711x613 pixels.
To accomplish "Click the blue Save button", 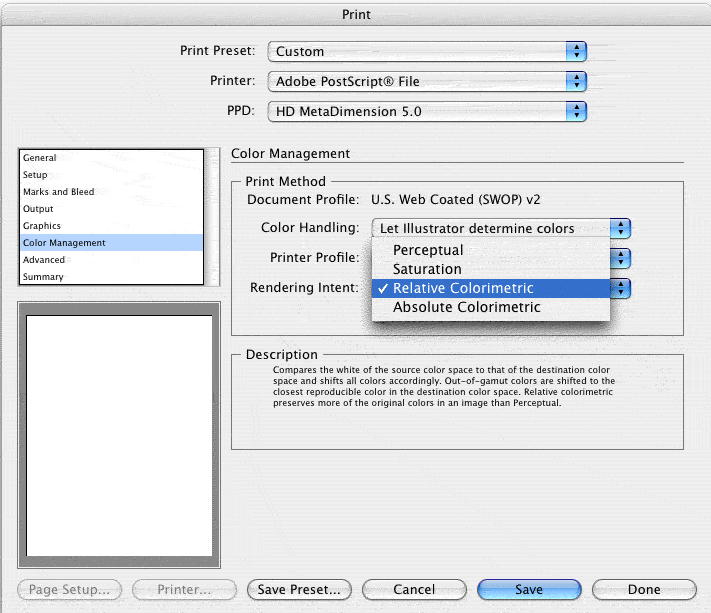I will point(529,589).
